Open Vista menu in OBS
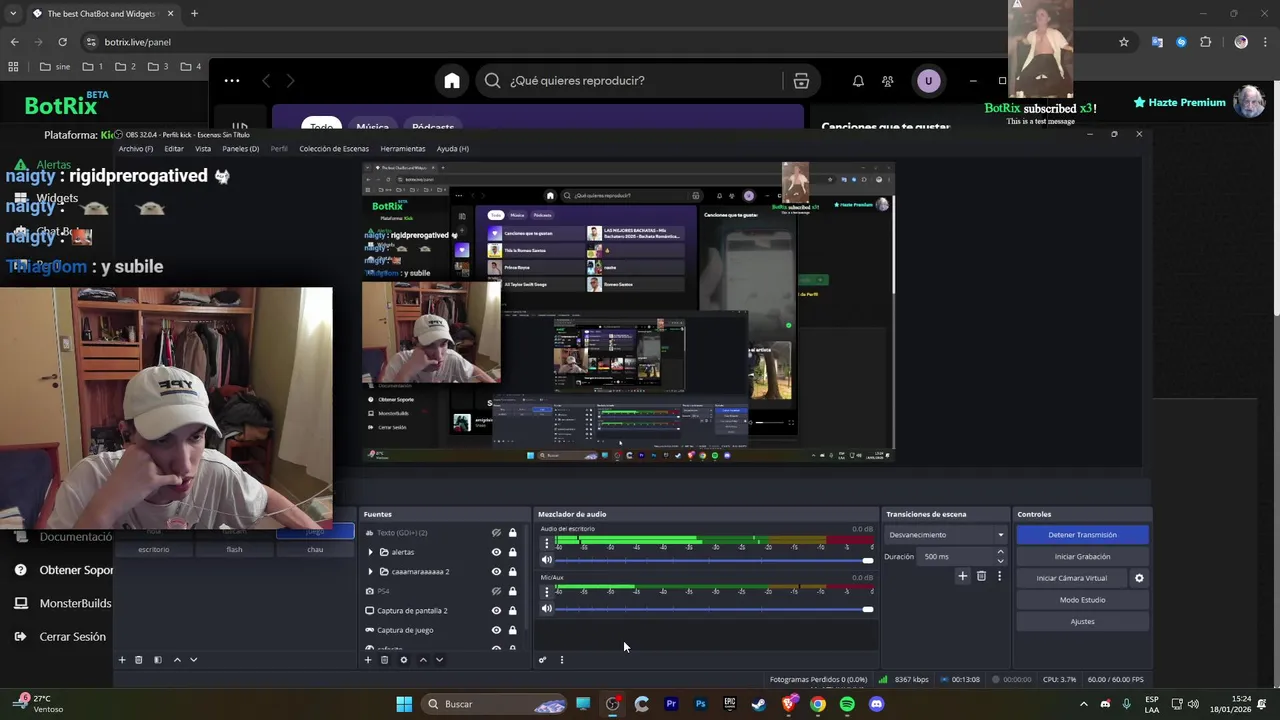Image resolution: width=1280 pixels, height=720 pixels. click(x=203, y=149)
